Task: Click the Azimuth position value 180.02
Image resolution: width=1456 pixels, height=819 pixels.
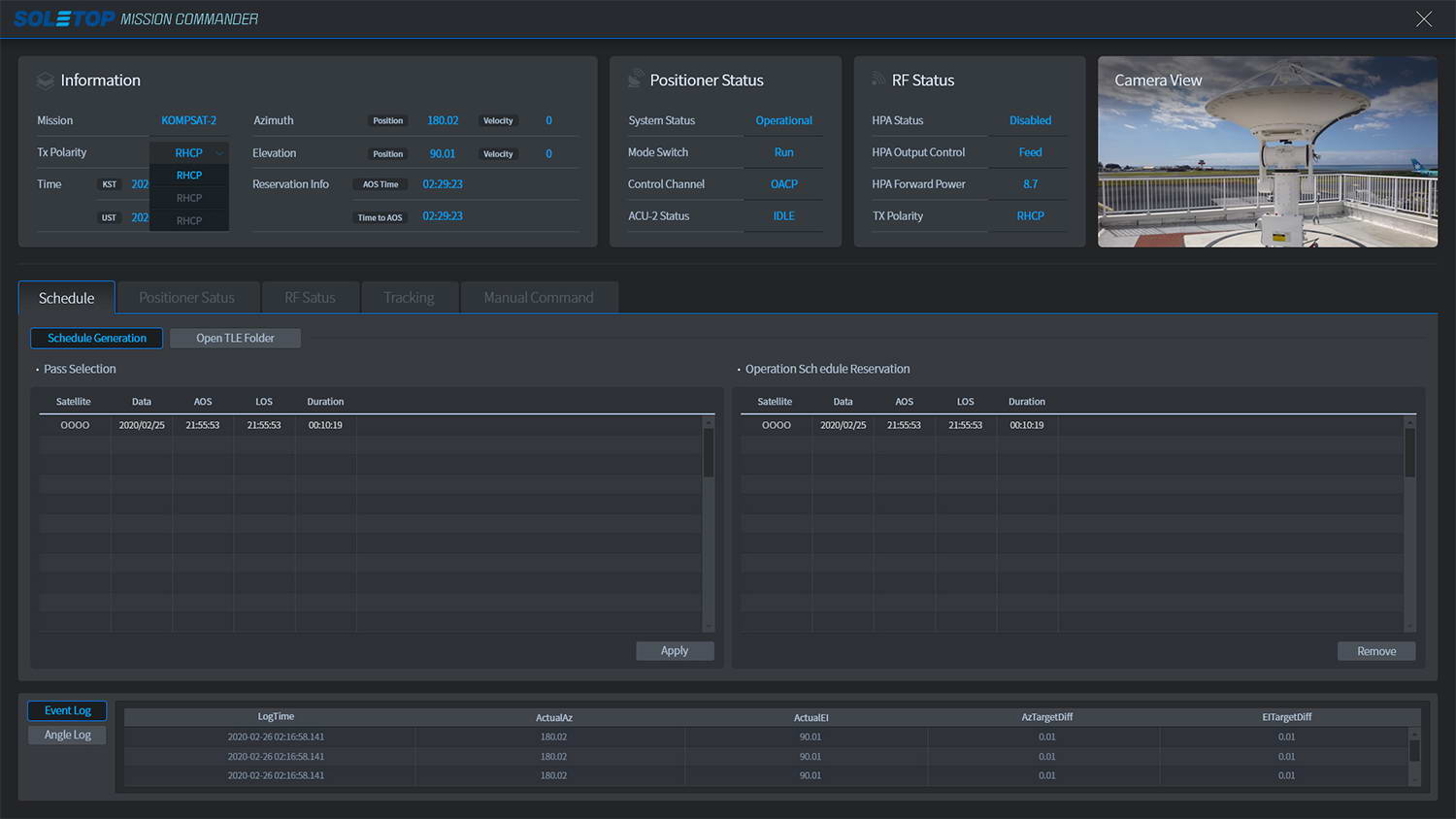Action: click(x=443, y=120)
